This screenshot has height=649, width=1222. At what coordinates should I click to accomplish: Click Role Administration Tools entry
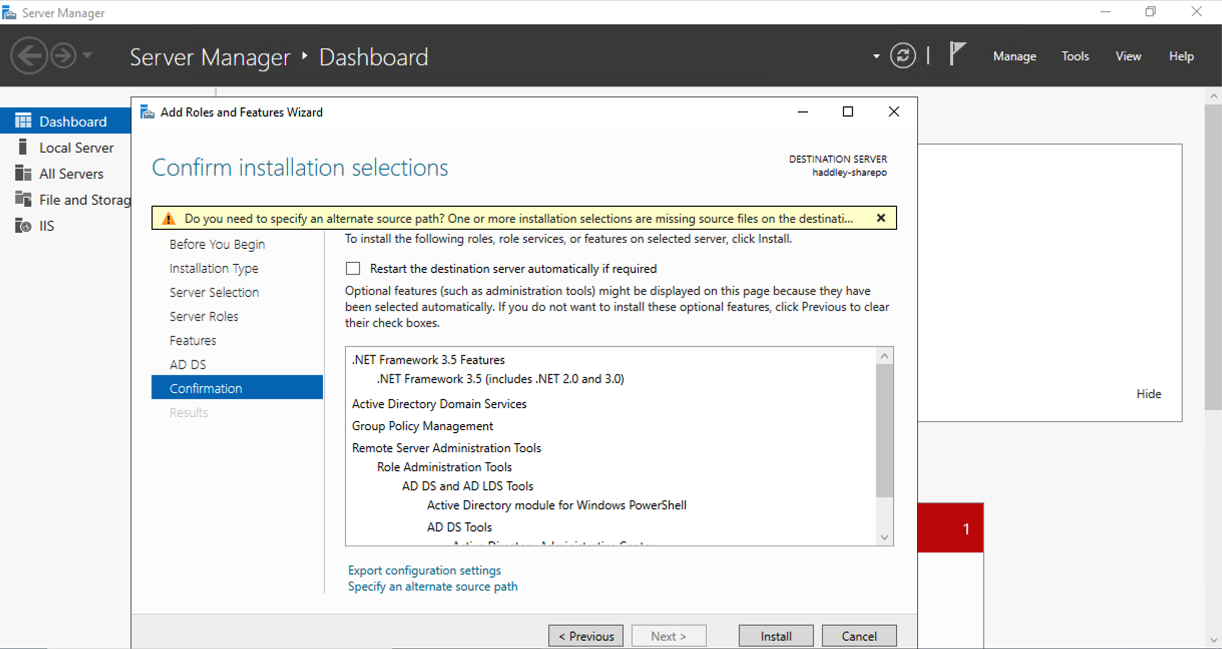click(444, 467)
